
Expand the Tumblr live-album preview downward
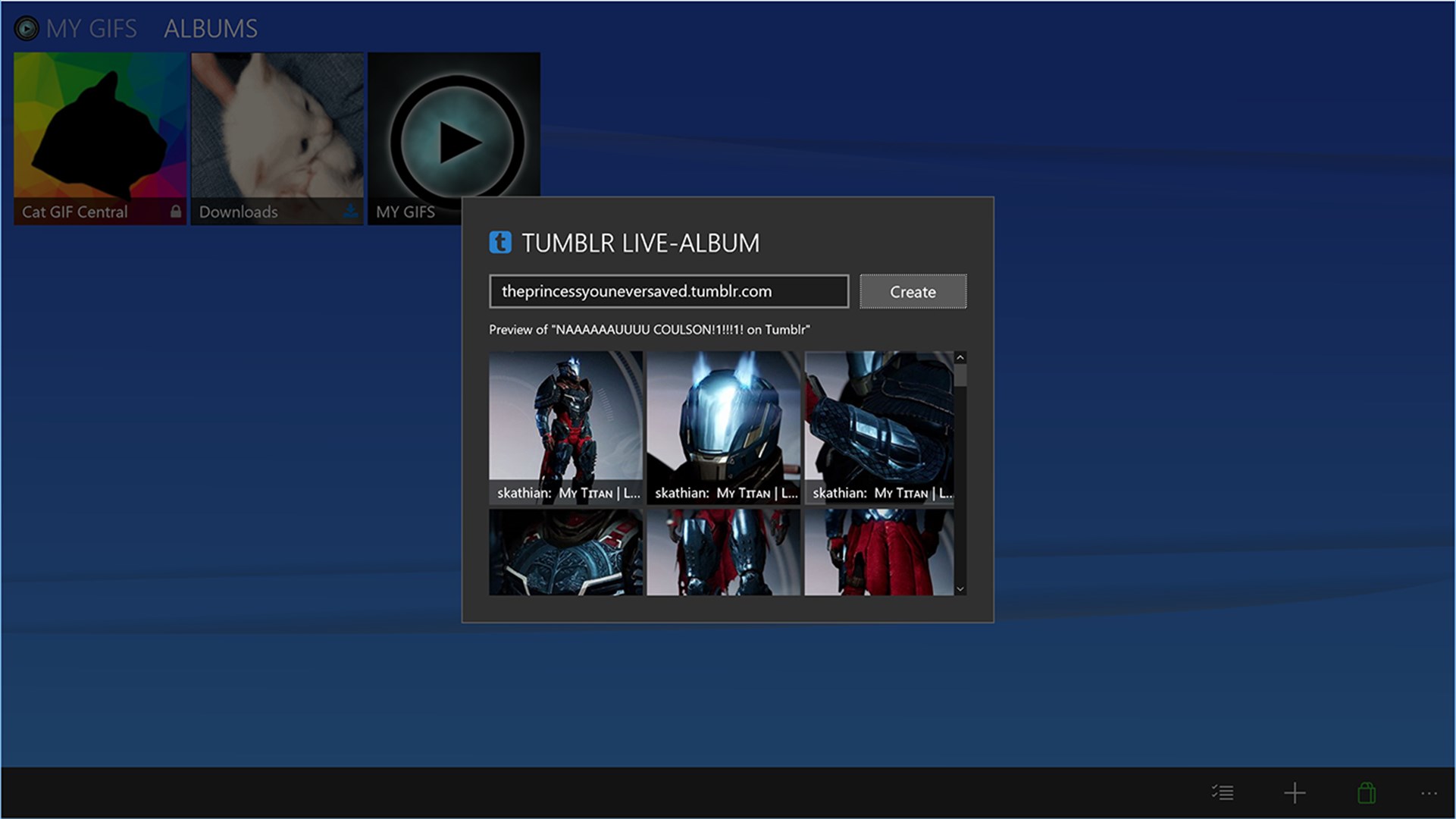(x=959, y=589)
